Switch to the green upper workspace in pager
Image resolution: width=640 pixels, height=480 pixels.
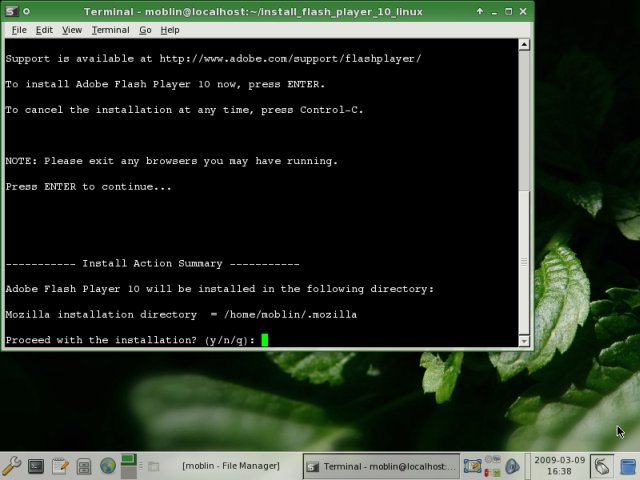point(129,459)
